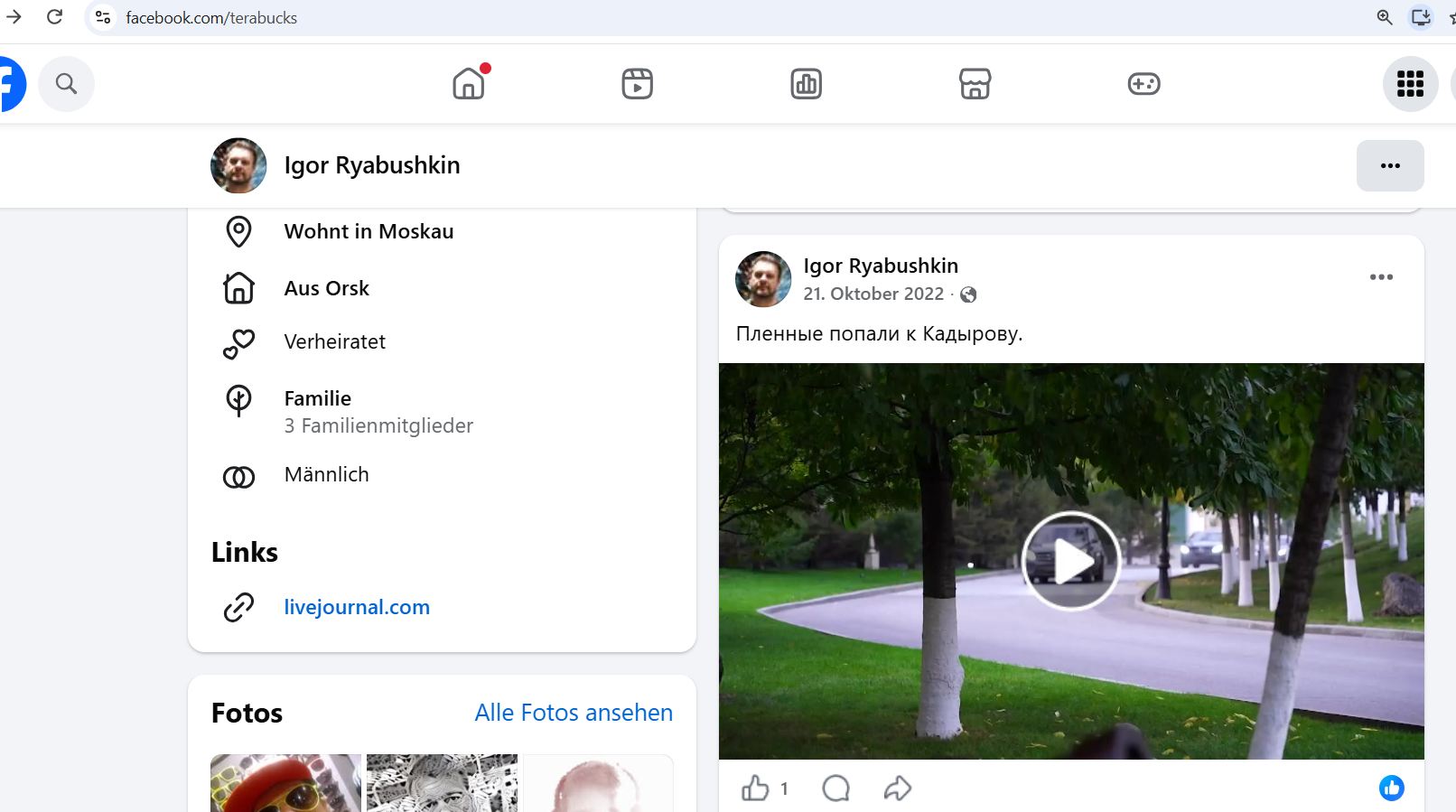Click the browser forward arrow

tap(14, 17)
